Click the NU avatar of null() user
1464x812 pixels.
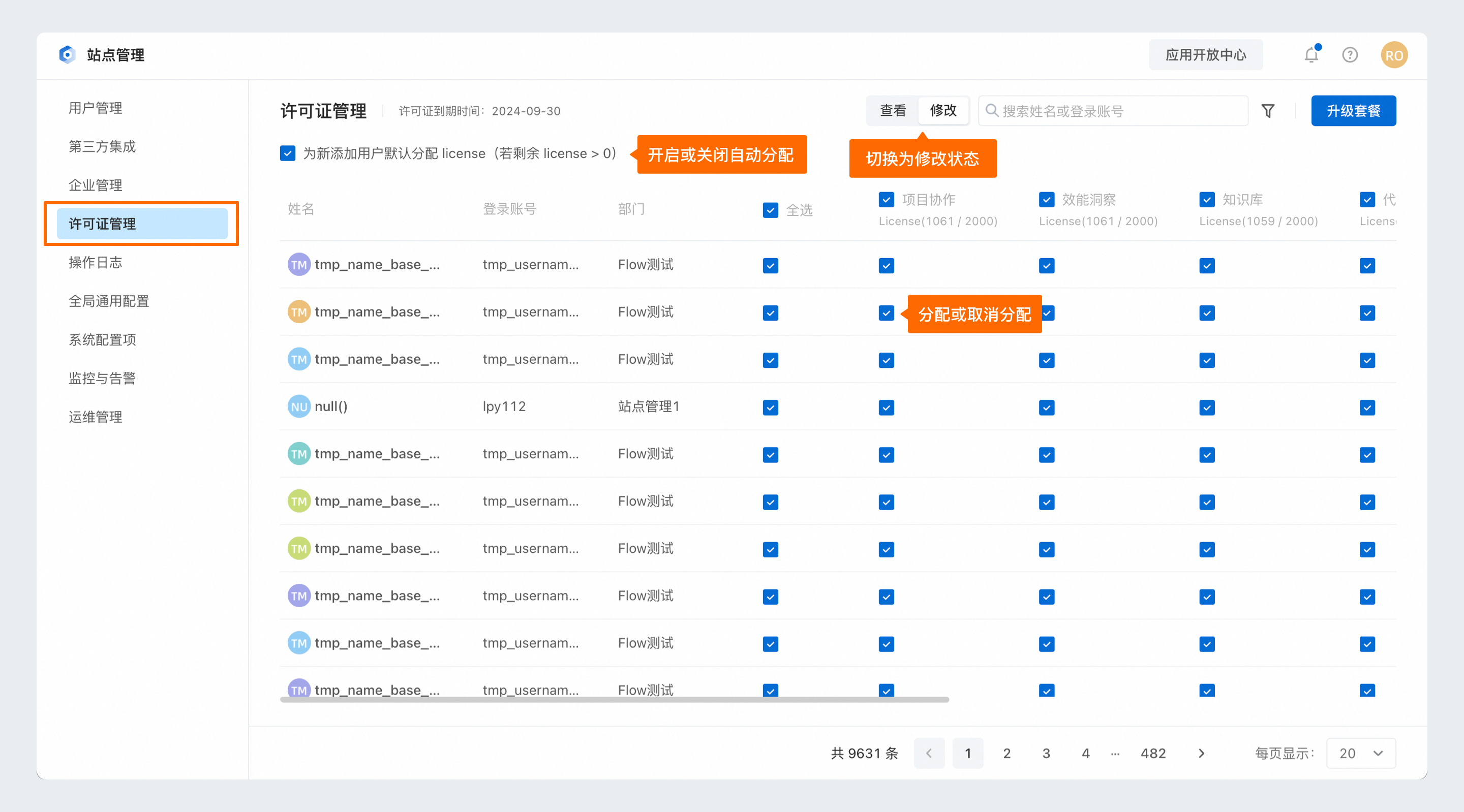(299, 407)
